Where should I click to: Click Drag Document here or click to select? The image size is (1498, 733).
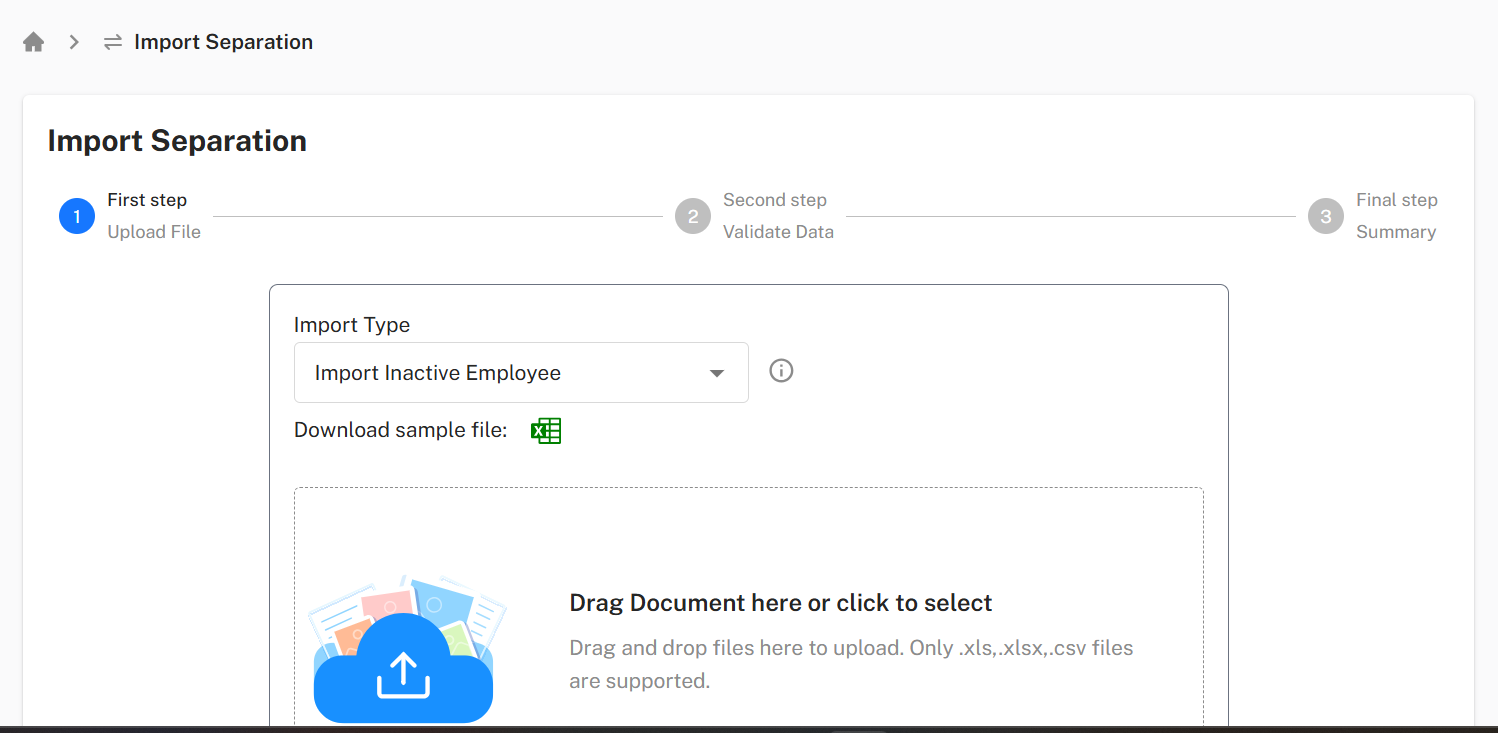pos(780,602)
